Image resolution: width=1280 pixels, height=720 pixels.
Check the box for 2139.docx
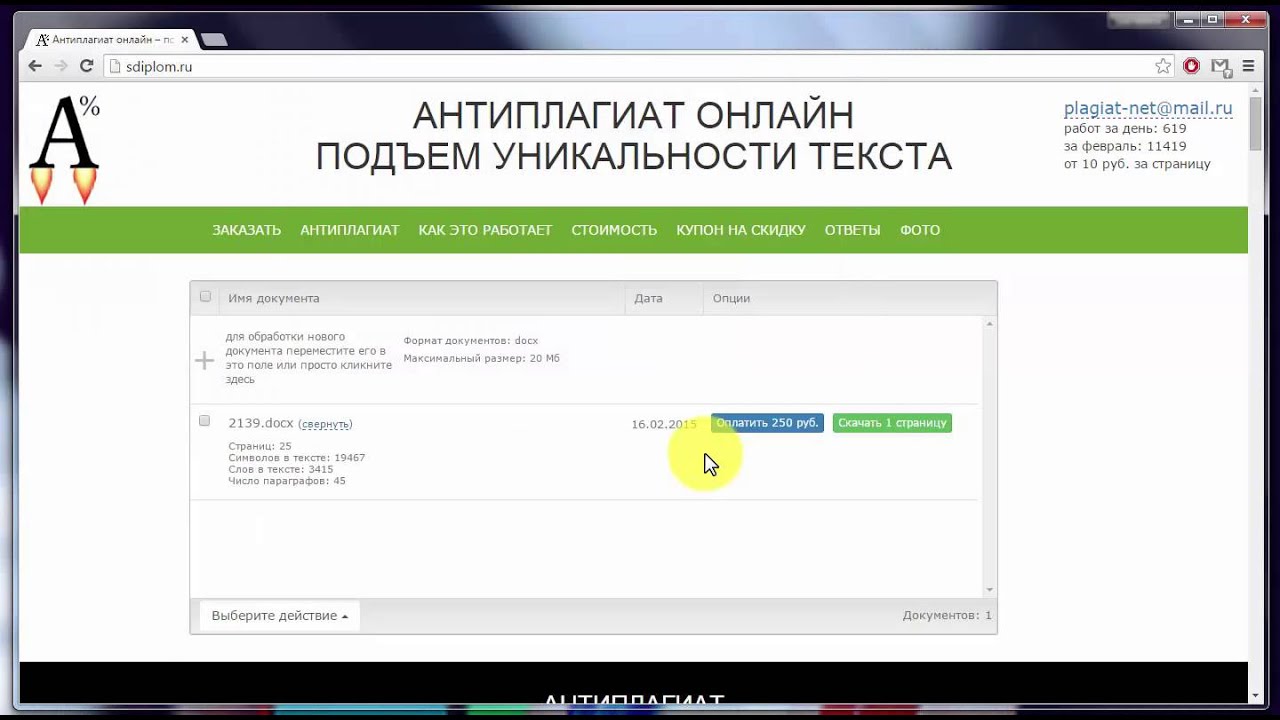click(x=204, y=421)
